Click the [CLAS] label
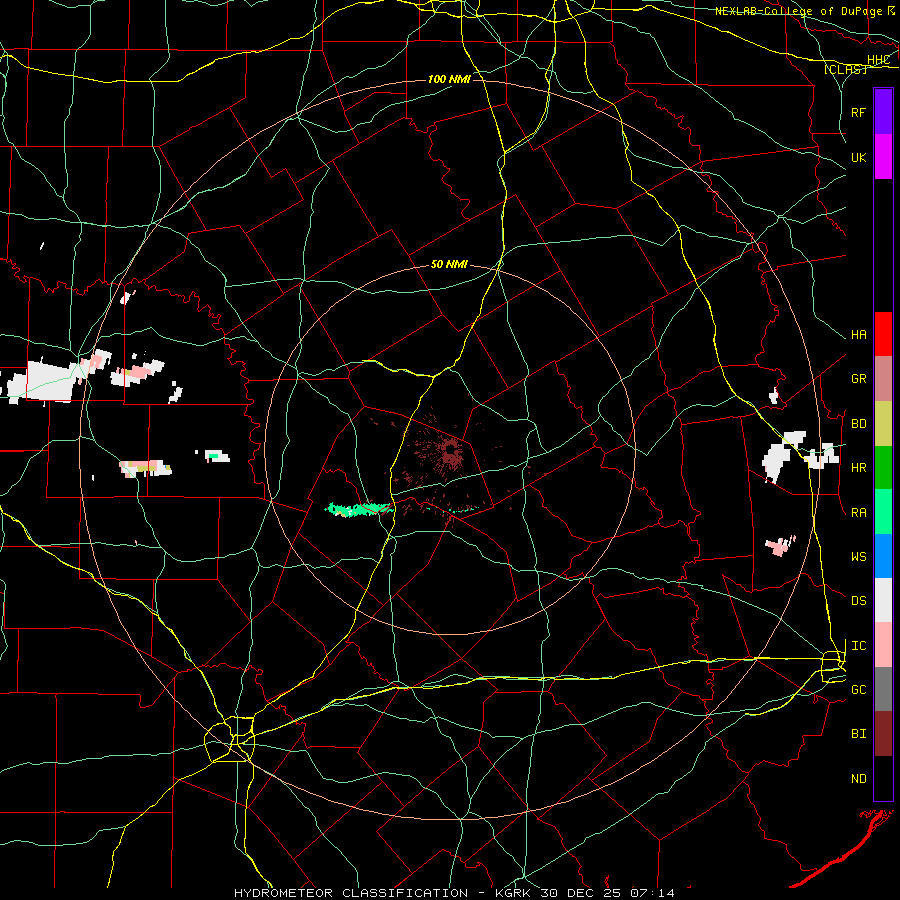 coord(845,69)
